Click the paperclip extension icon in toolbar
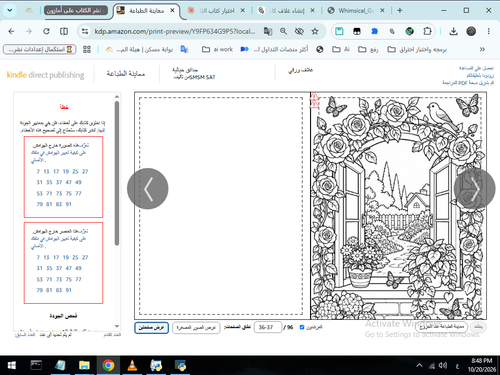Viewport: 500px width, 375px height. click(x=392, y=31)
